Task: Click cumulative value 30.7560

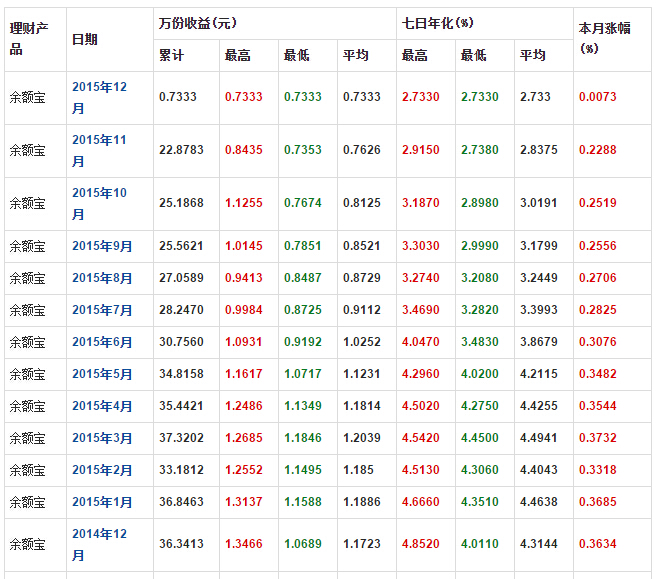Action: (x=181, y=342)
